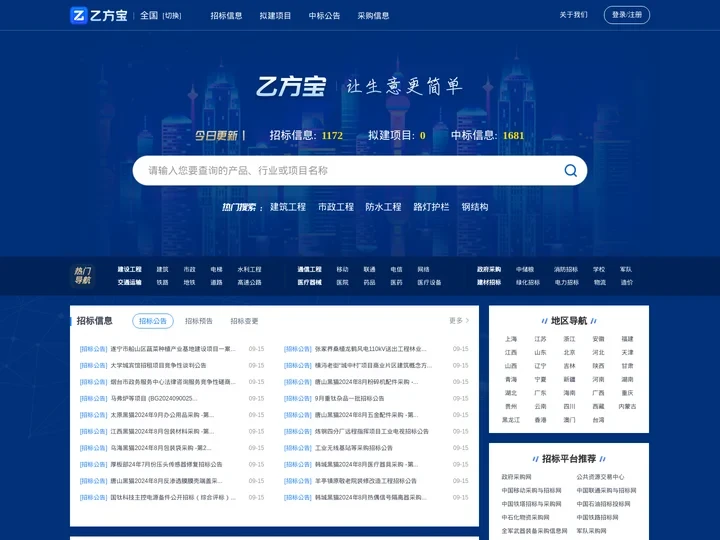
Task: Click the 乙方宝 logo icon in header
Action: pos(79,15)
